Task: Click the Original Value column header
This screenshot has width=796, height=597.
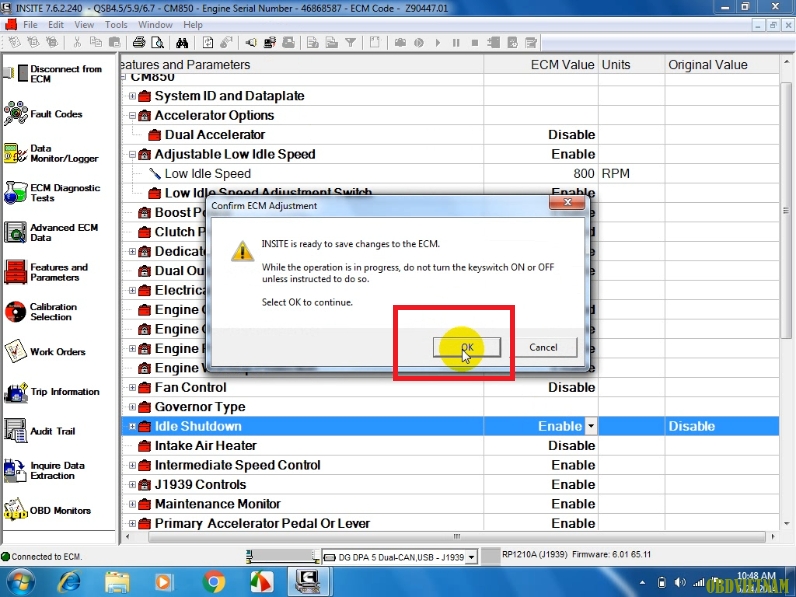Action: tap(722, 65)
